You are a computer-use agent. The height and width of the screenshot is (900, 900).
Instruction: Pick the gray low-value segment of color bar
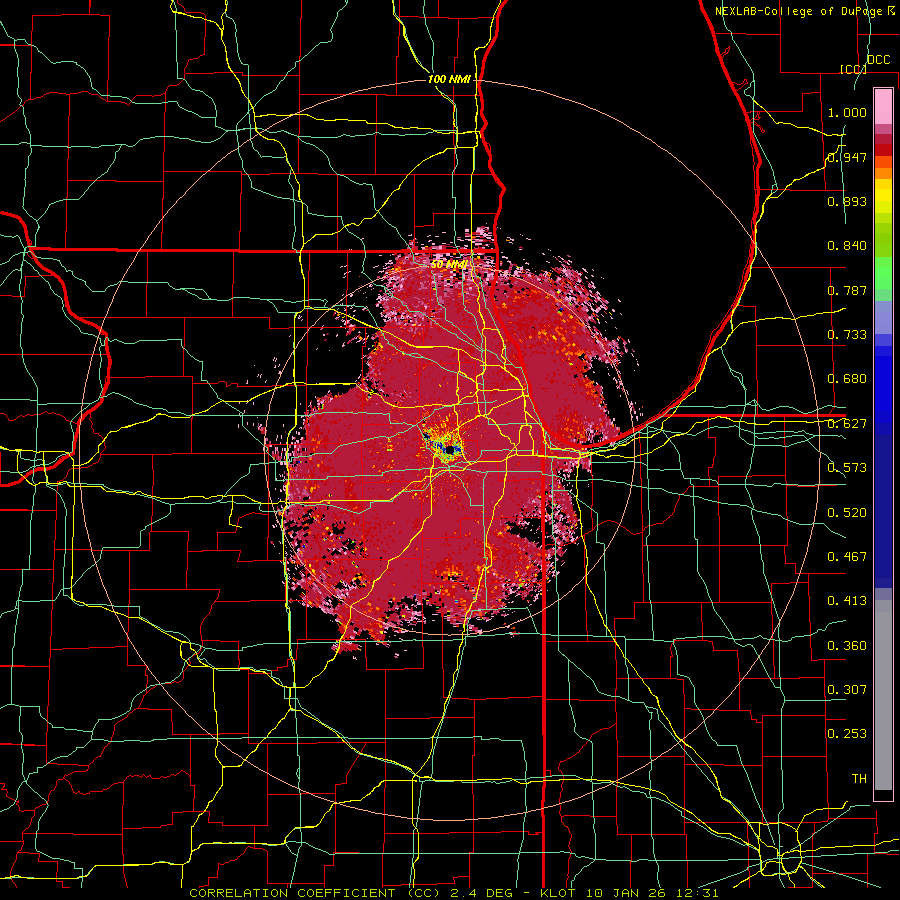[883, 695]
